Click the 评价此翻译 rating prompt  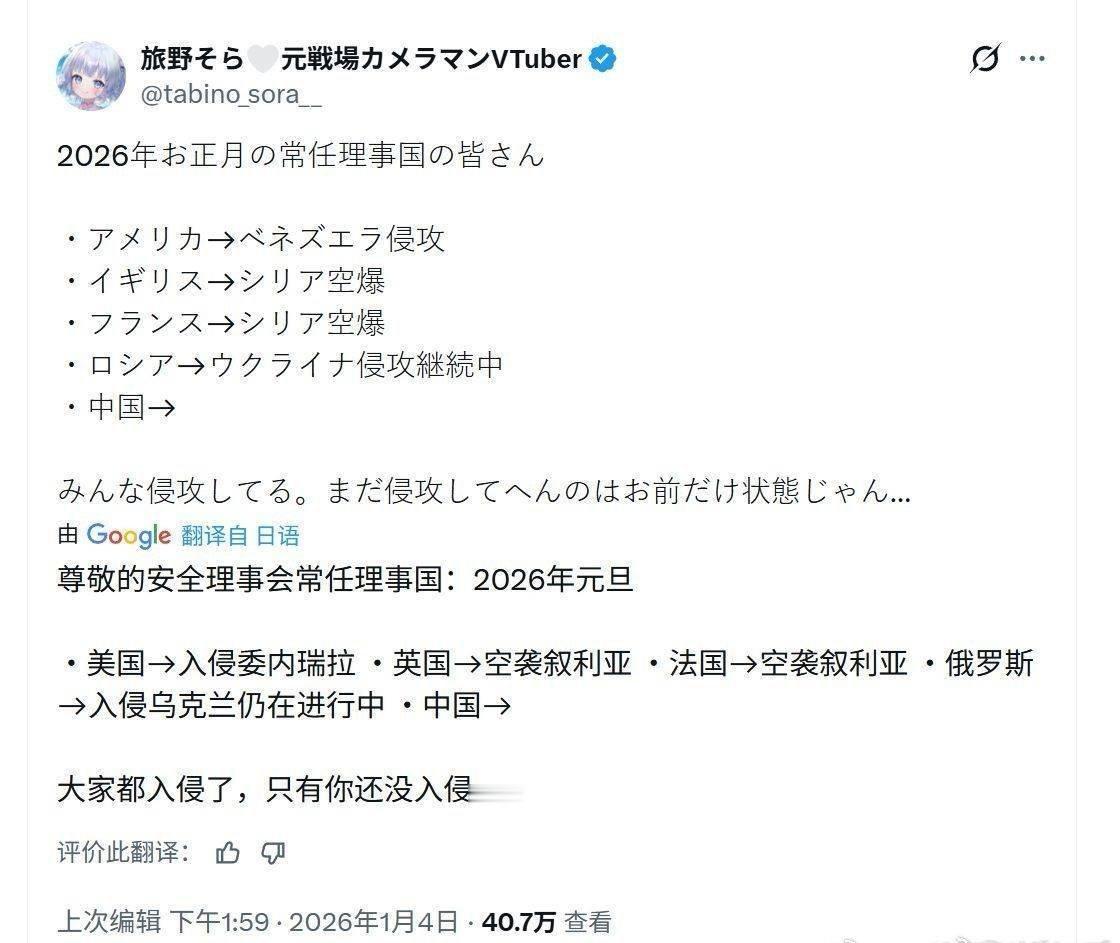(121, 854)
